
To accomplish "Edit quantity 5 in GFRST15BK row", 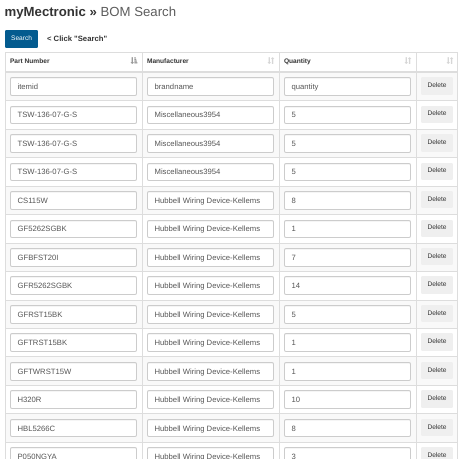I will pyautogui.click(x=347, y=314).
